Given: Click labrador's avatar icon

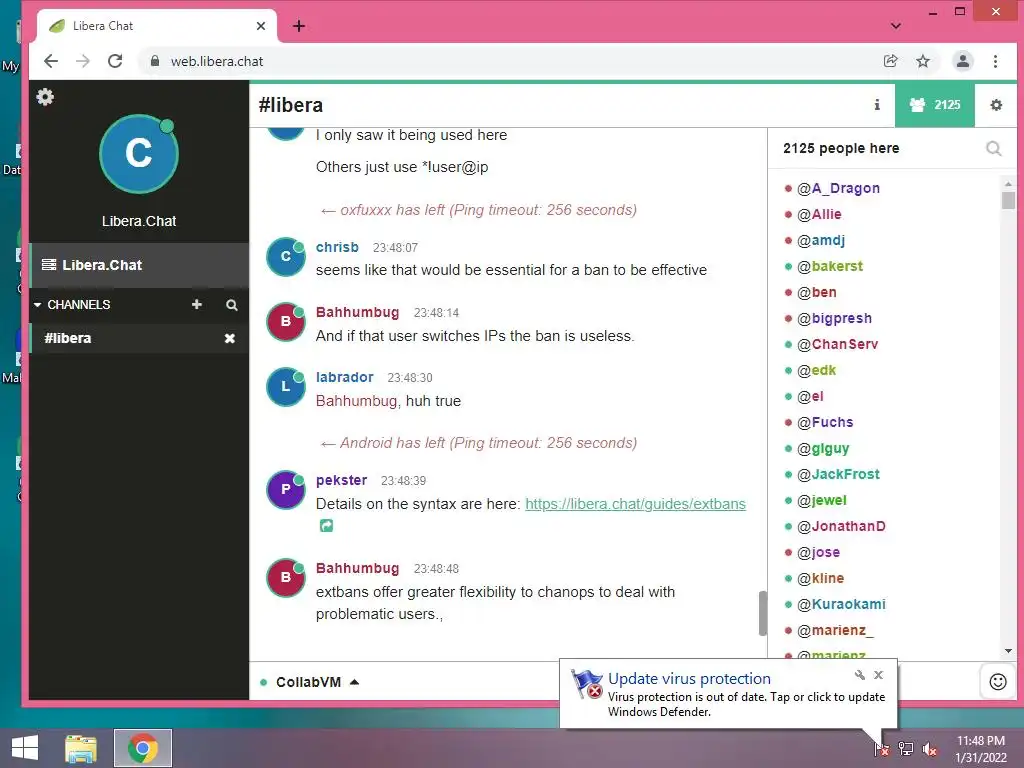Looking at the screenshot, I should [285, 387].
